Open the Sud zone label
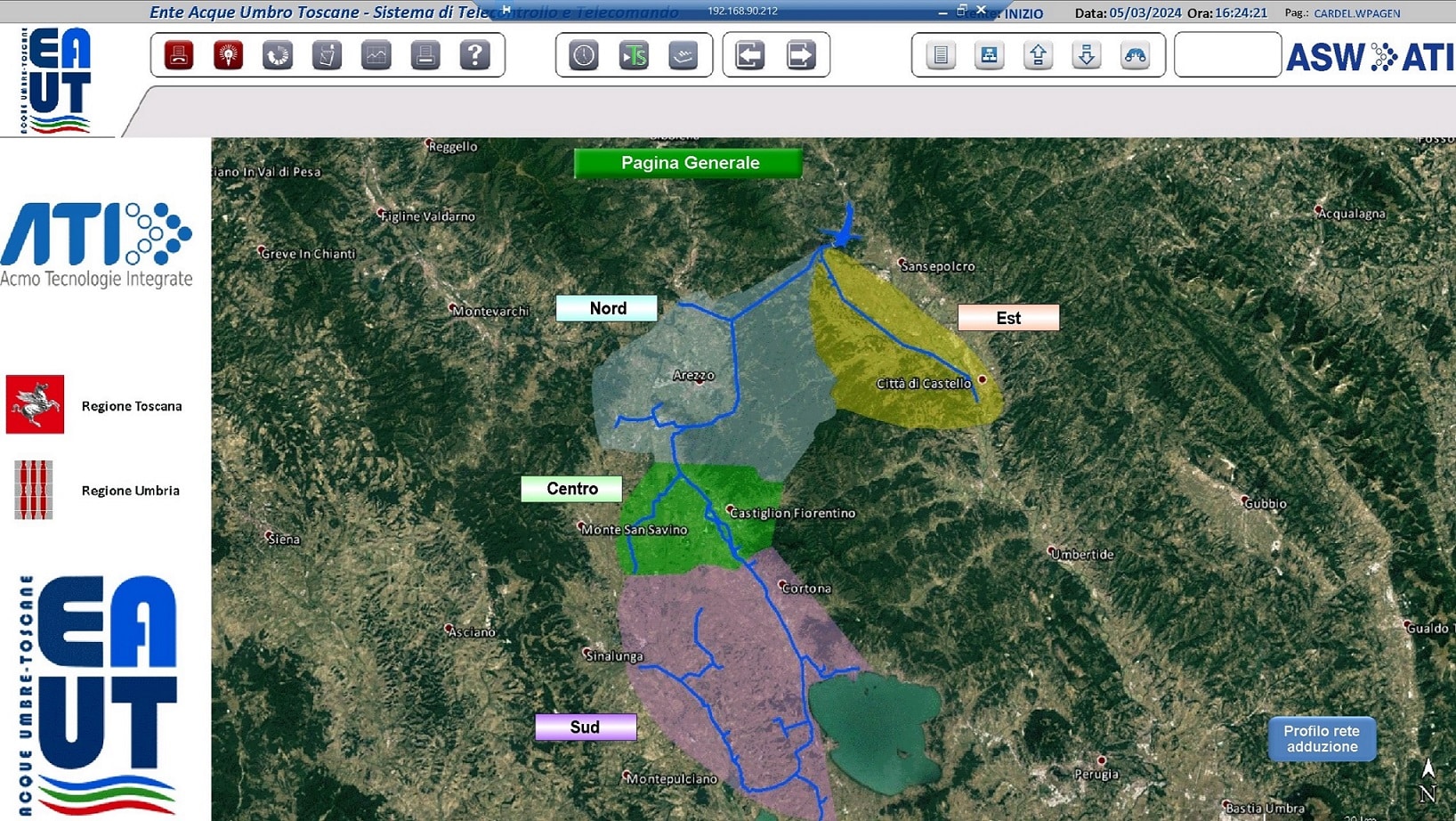Image resolution: width=1456 pixels, height=821 pixels. 586,728
